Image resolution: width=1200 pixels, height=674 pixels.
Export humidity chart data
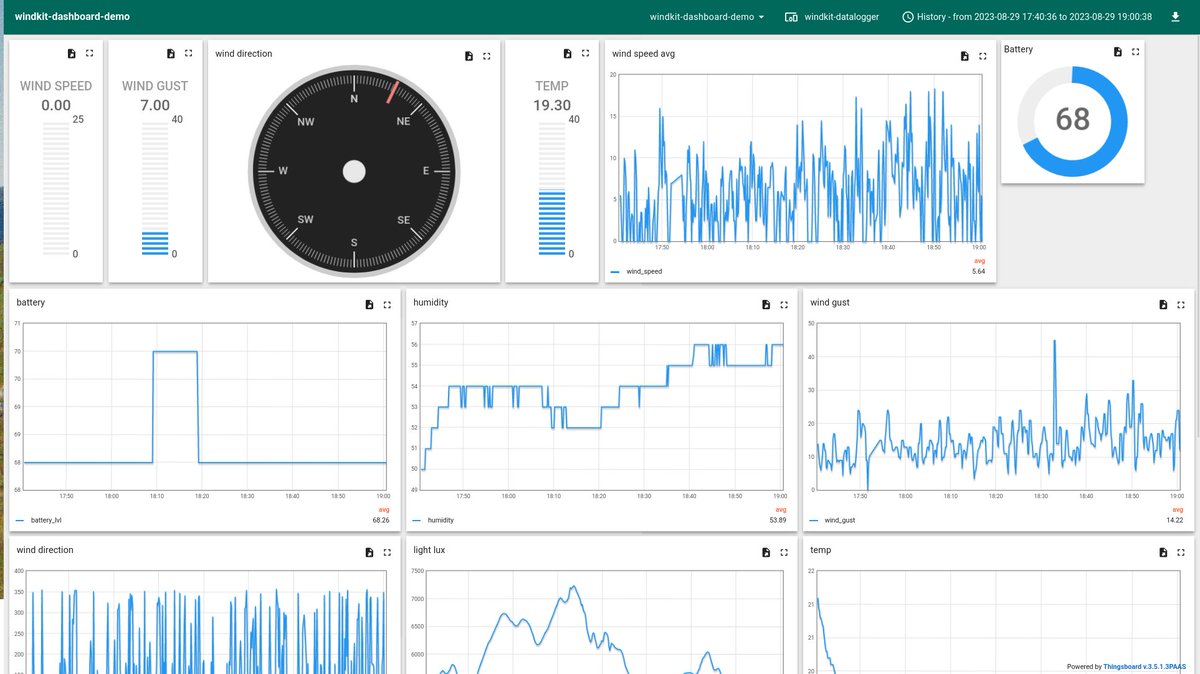coord(766,304)
